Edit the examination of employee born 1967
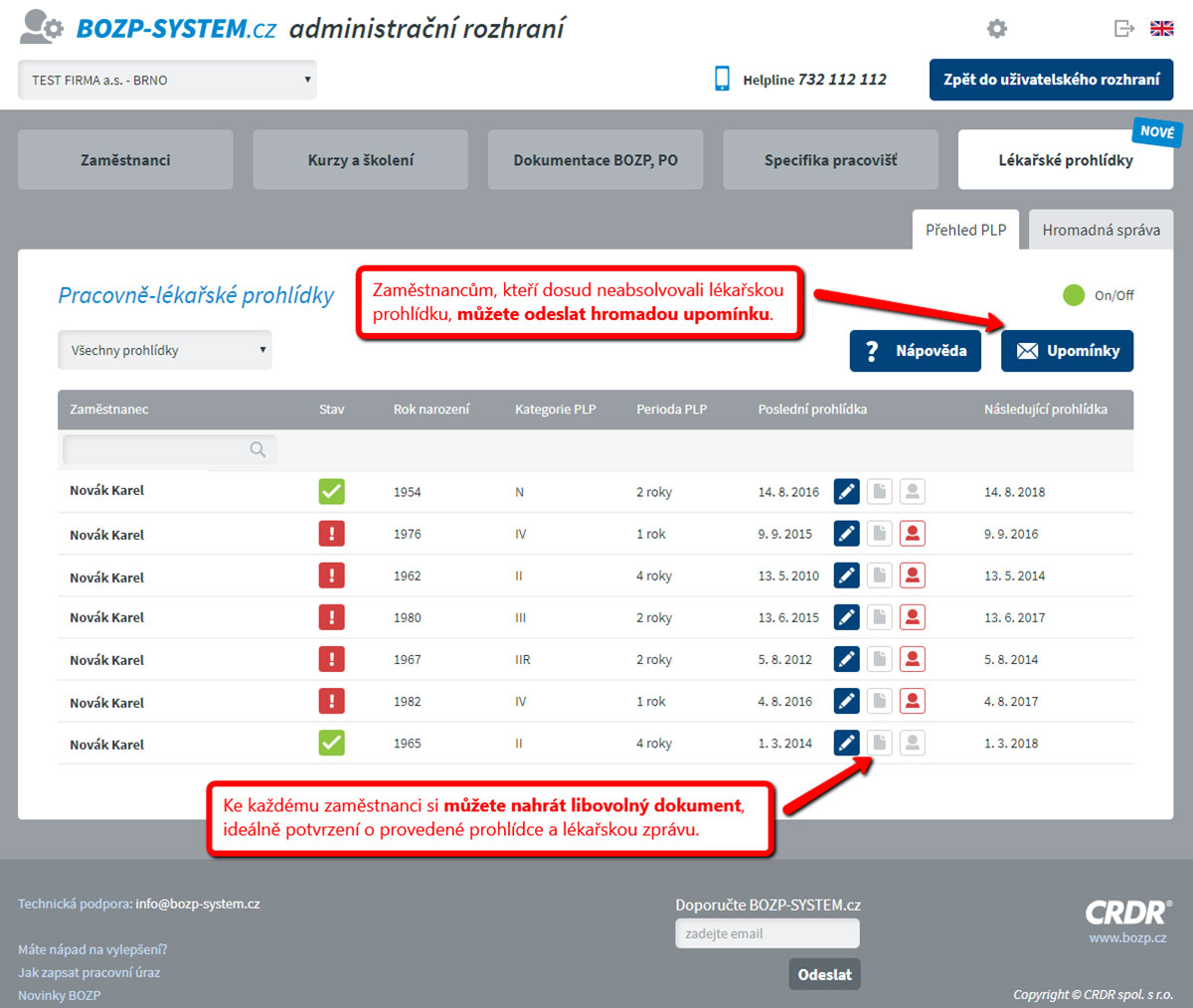 click(x=846, y=659)
